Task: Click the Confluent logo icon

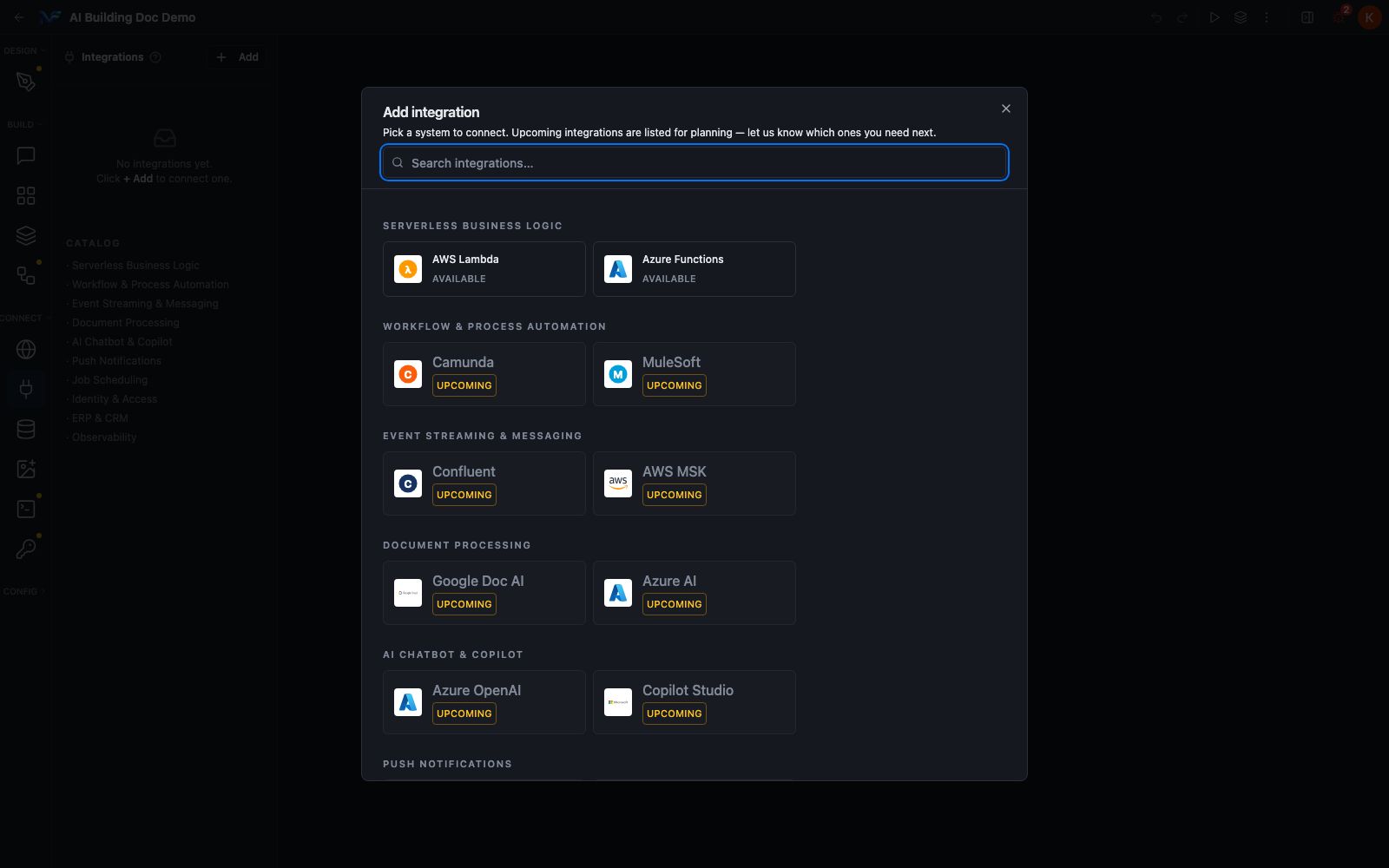Action: pos(408,483)
